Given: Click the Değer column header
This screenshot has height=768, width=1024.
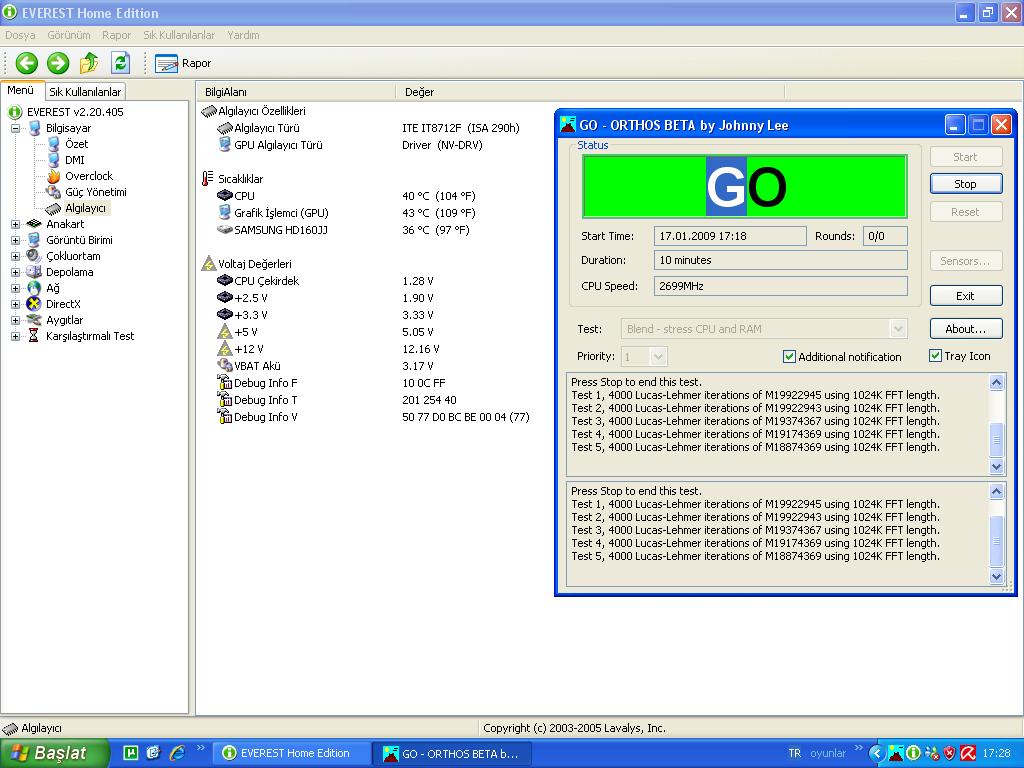Looking at the screenshot, I should click(x=590, y=93).
